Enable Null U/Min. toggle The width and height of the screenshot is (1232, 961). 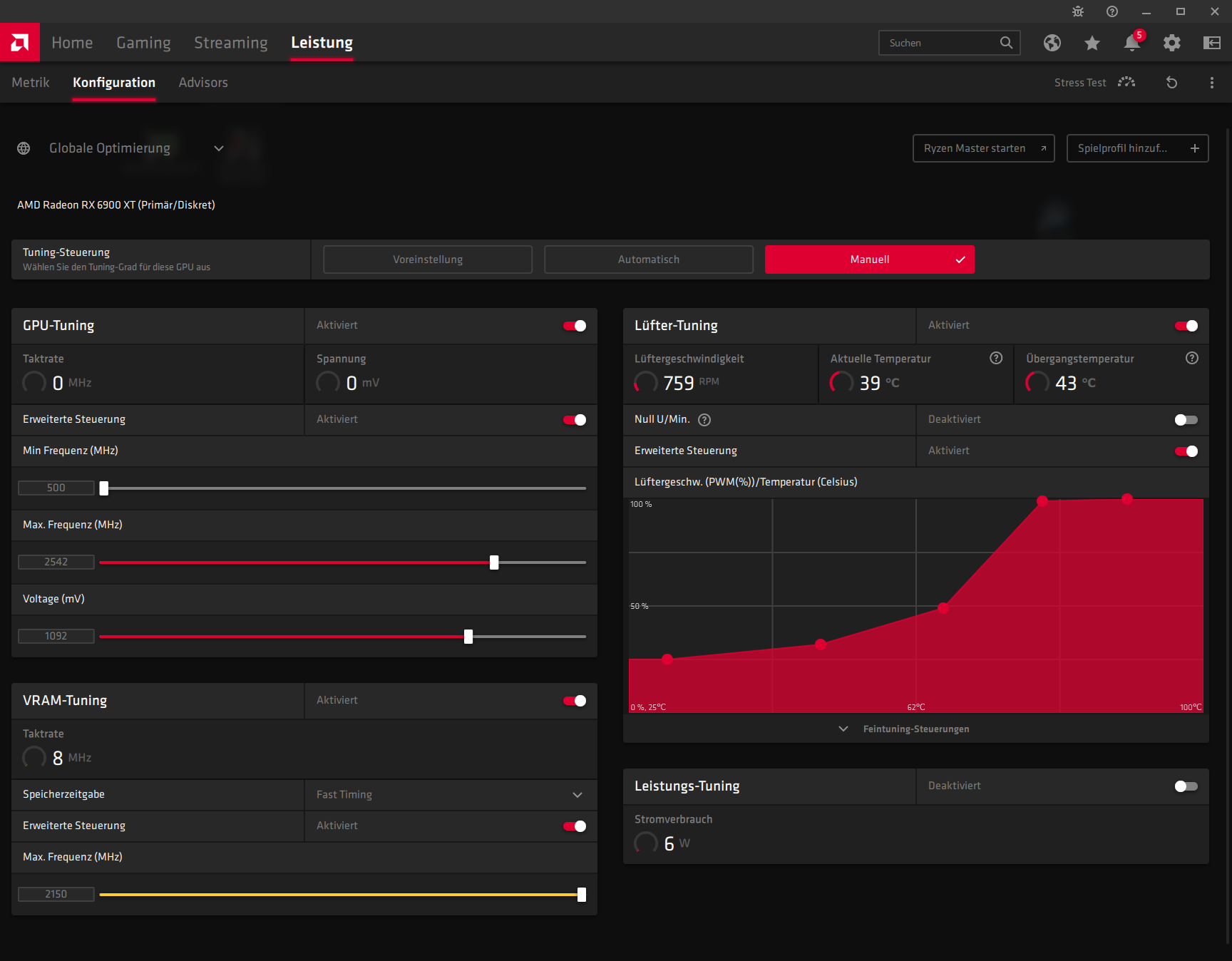(x=1186, y=420)
